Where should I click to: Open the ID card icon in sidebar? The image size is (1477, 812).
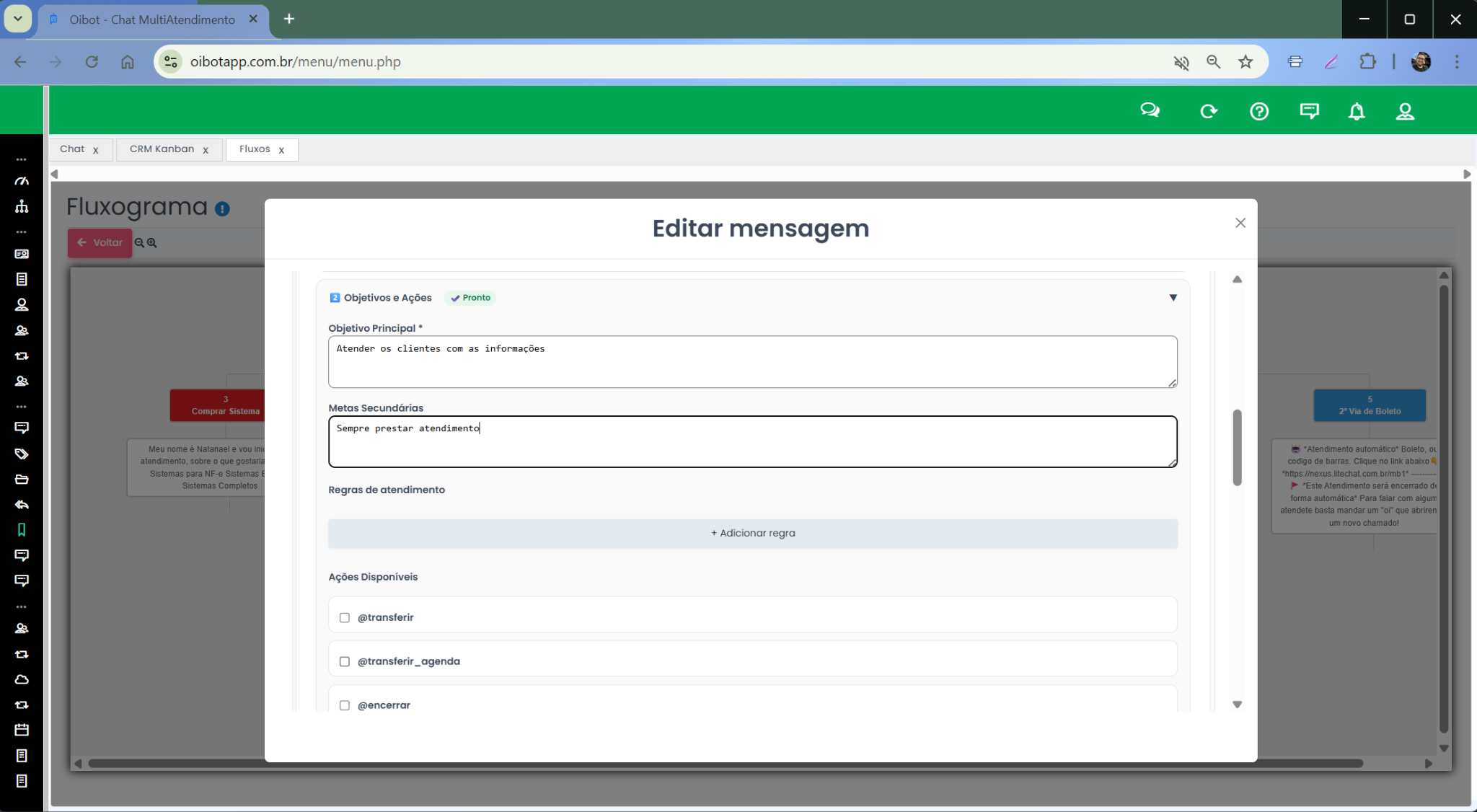coord(22,254)
